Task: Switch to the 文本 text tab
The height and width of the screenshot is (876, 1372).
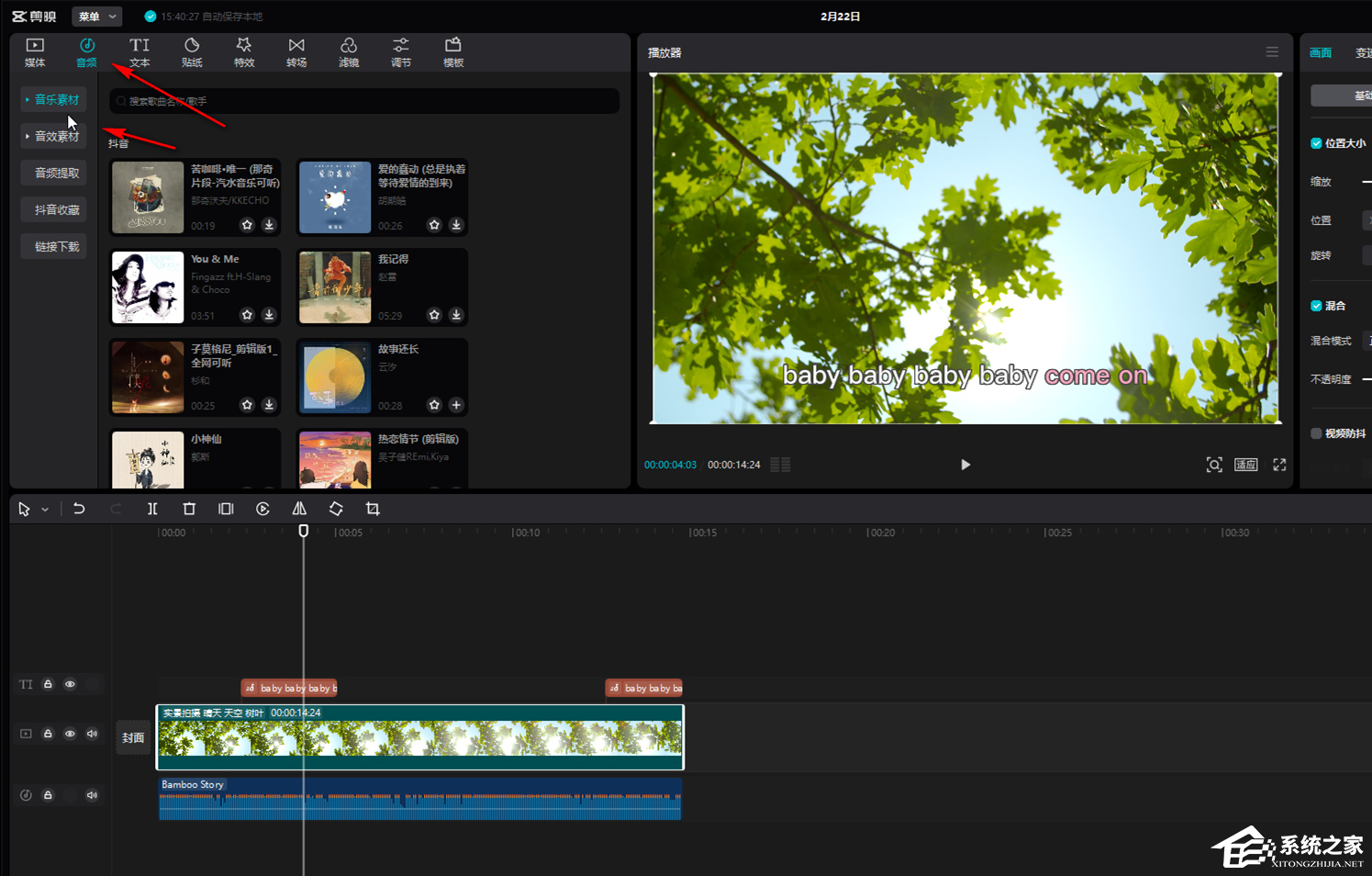Action: coord(139,52)
